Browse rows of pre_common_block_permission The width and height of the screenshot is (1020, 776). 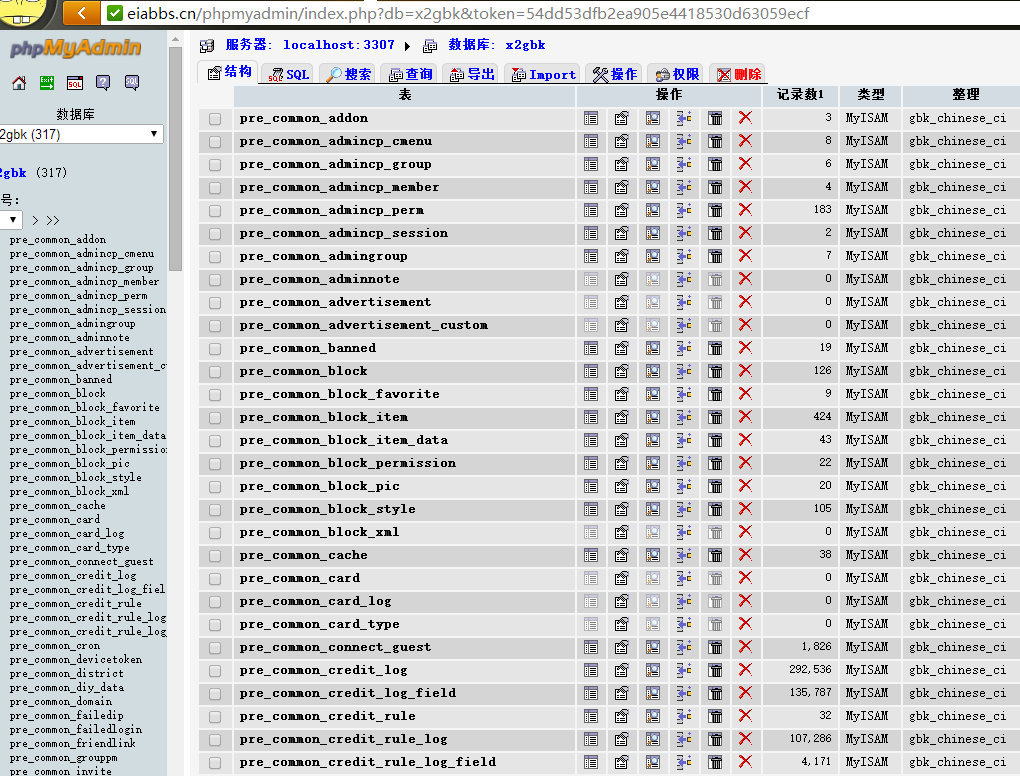point(591,463)
